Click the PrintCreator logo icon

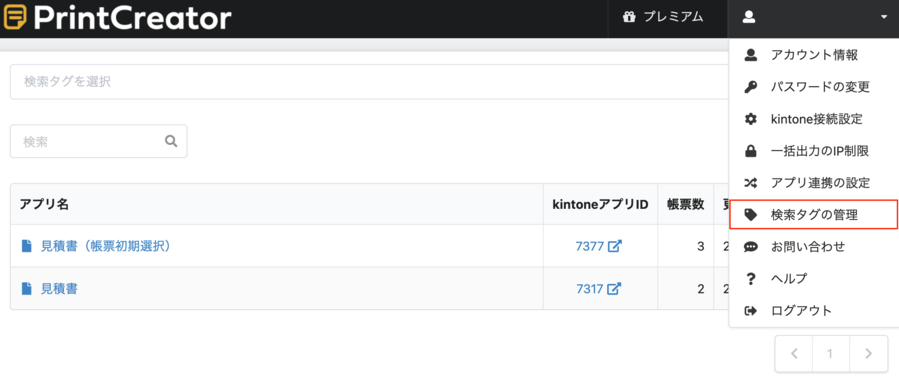click(15, 18)
